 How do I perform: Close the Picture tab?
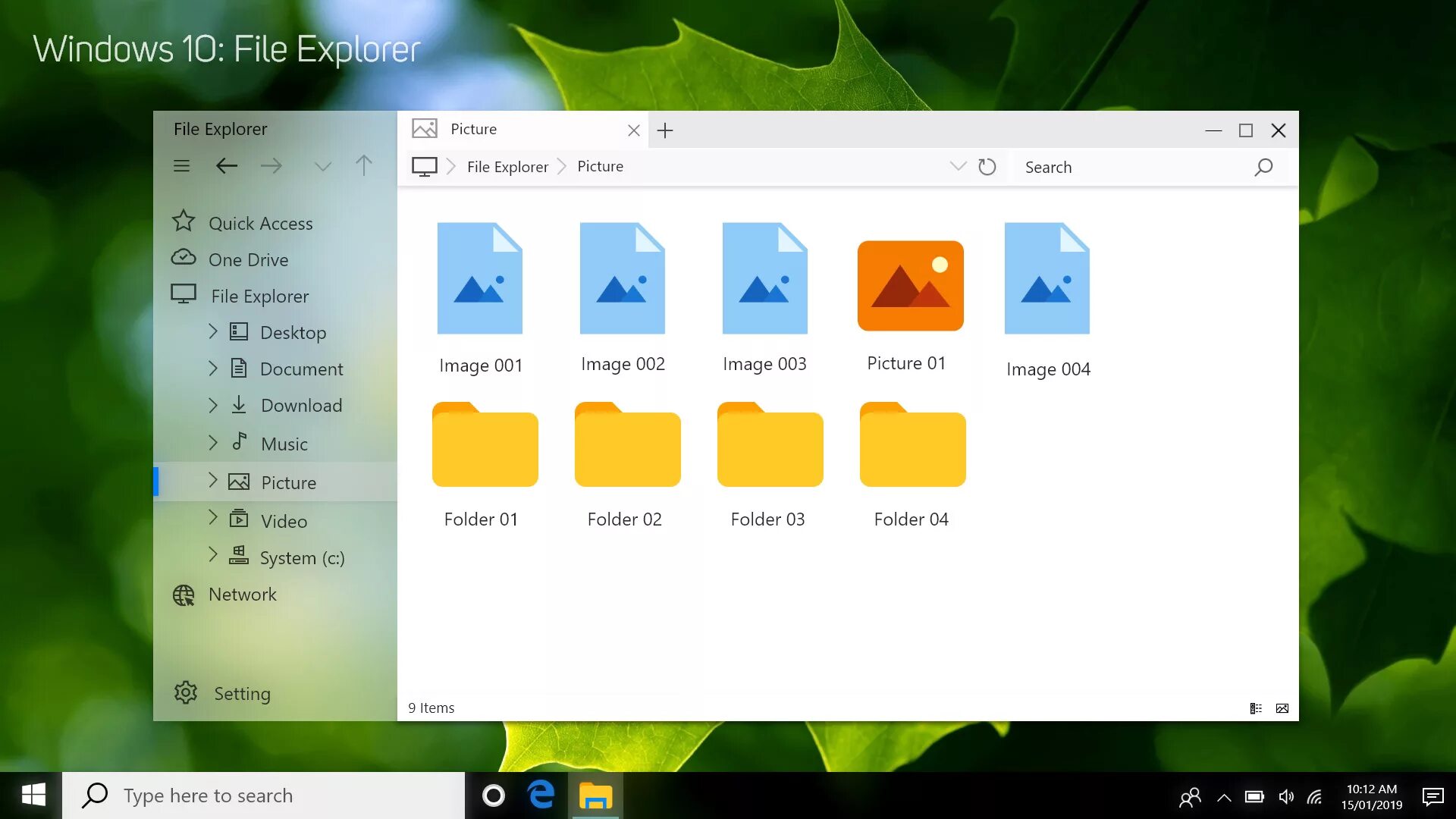click(x=634, y=130)
